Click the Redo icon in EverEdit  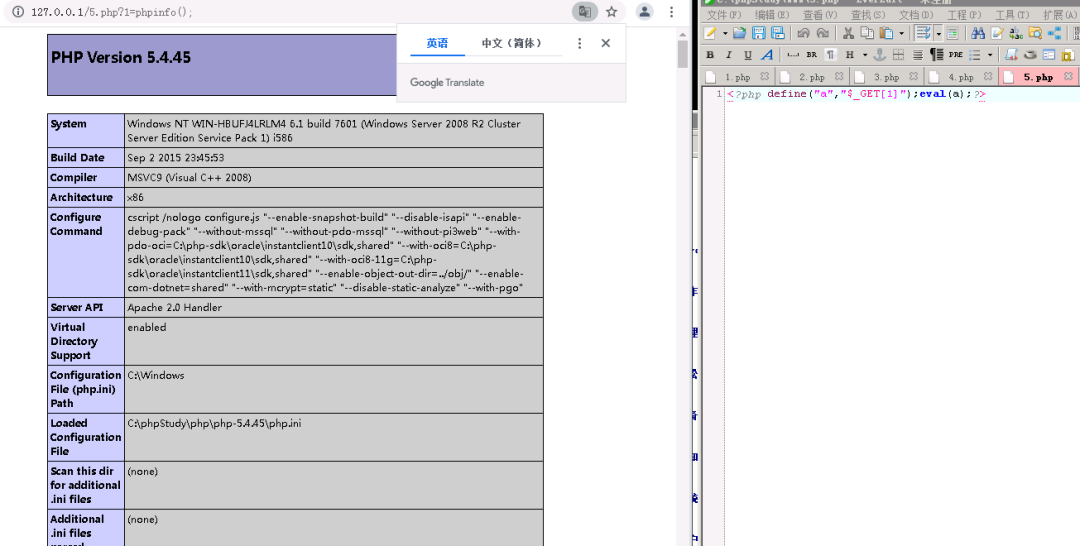tap(822, 33)
